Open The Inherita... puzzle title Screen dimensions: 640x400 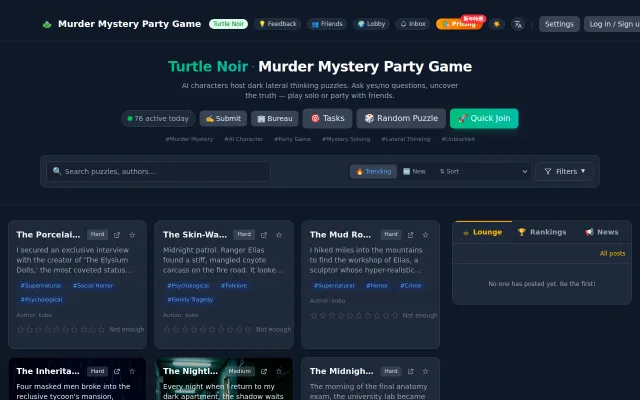coord(48,371)
